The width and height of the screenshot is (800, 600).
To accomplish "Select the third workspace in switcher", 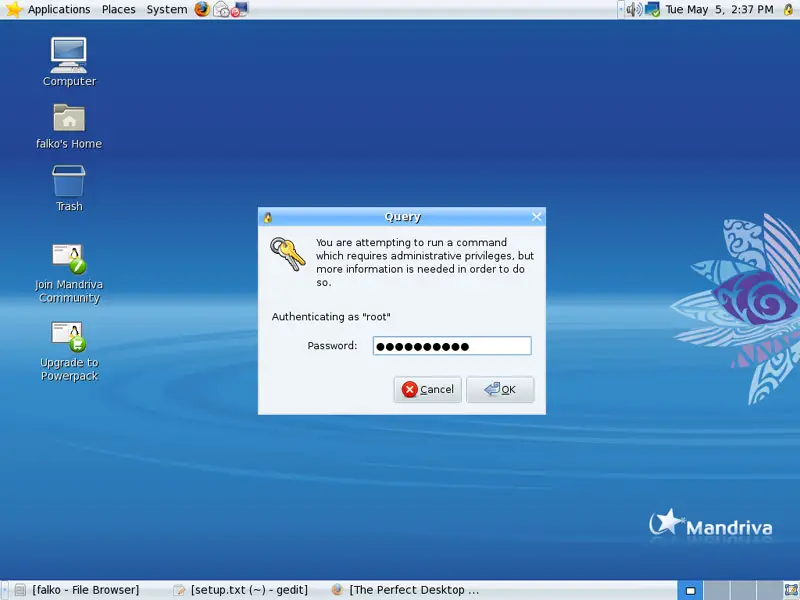I will (x=743, y=590).
